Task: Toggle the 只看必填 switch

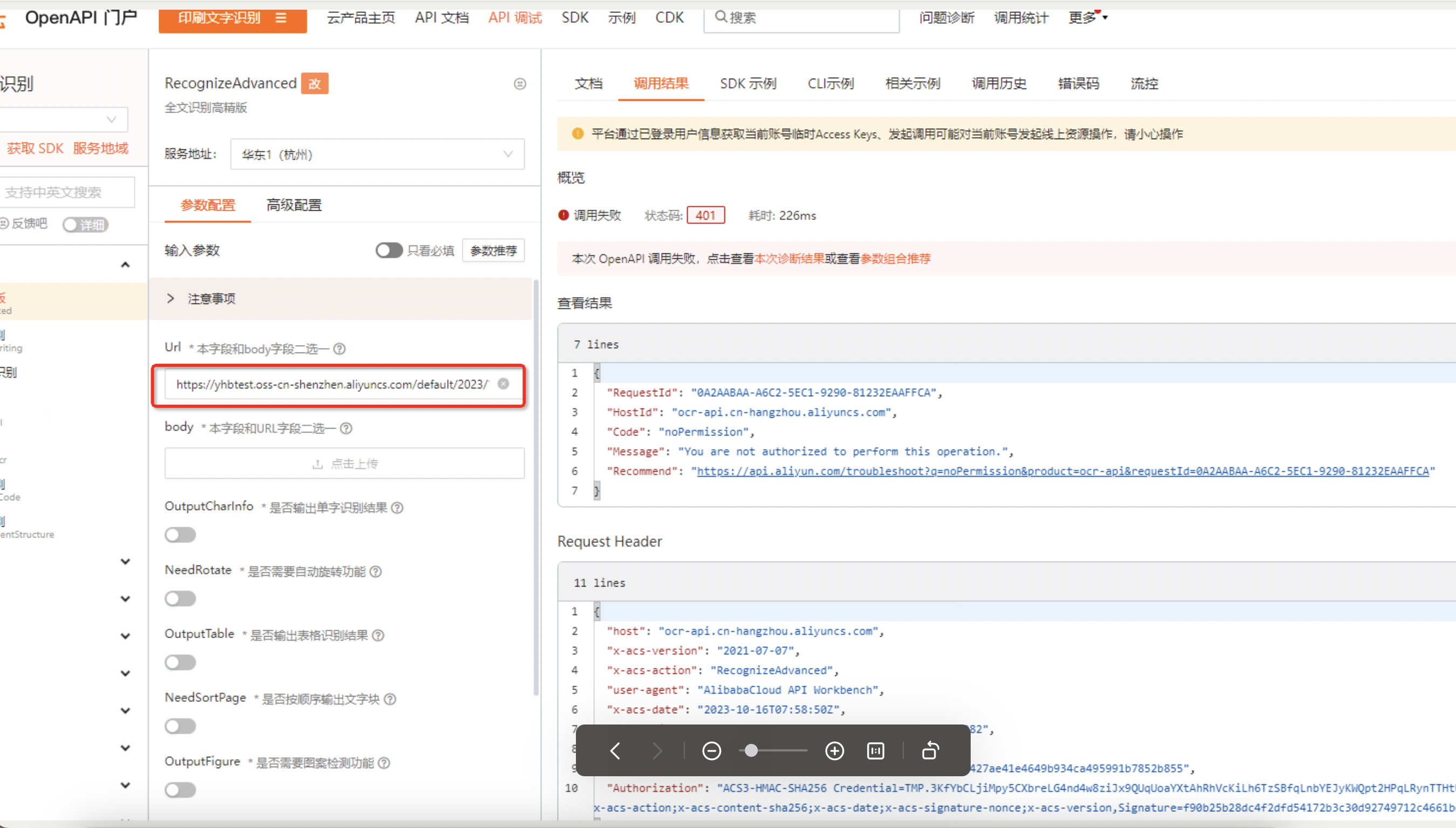Action: click(x=389, y=250)
